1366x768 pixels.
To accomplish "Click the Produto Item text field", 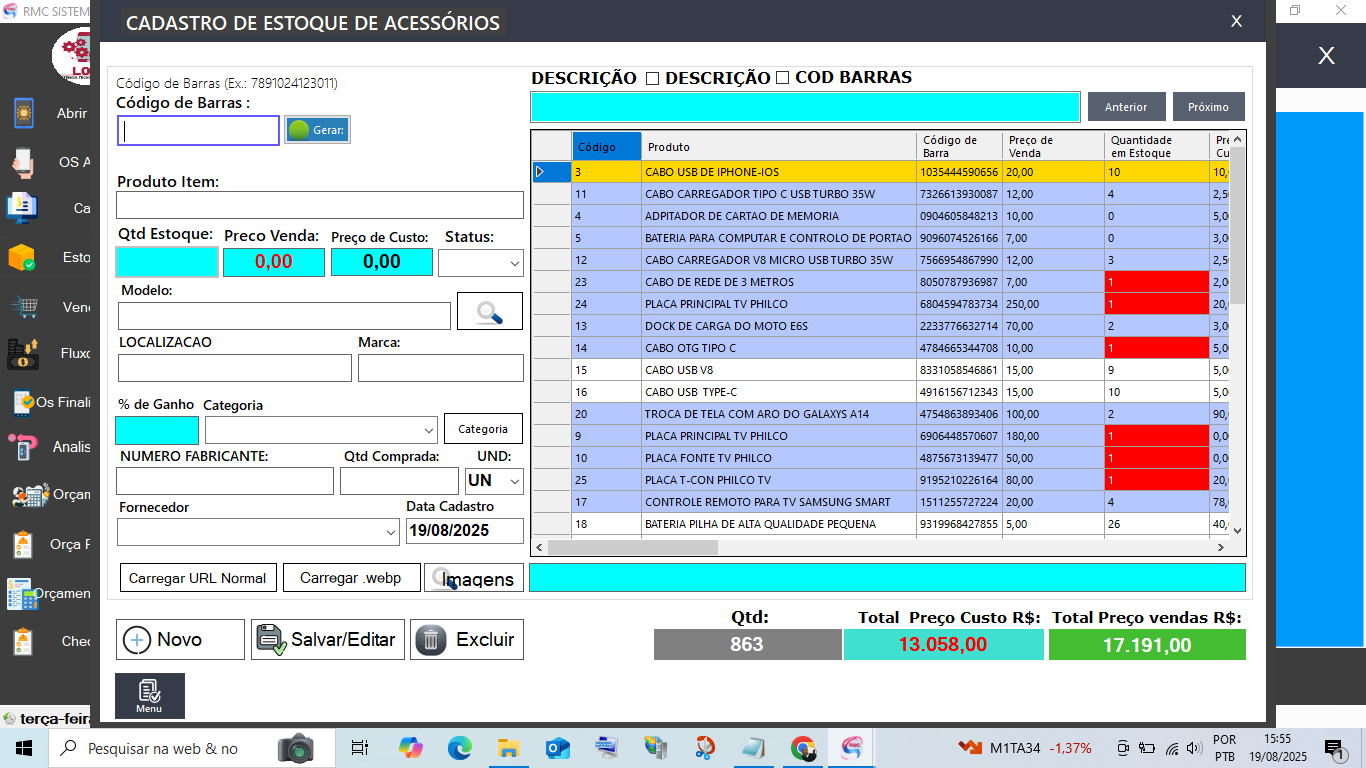I will 320,205.
